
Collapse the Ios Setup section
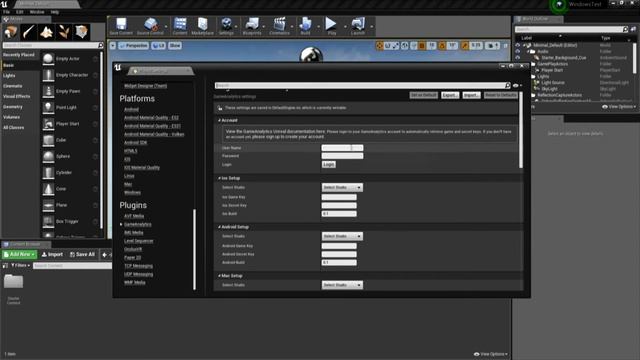click(x=219, y=178)
